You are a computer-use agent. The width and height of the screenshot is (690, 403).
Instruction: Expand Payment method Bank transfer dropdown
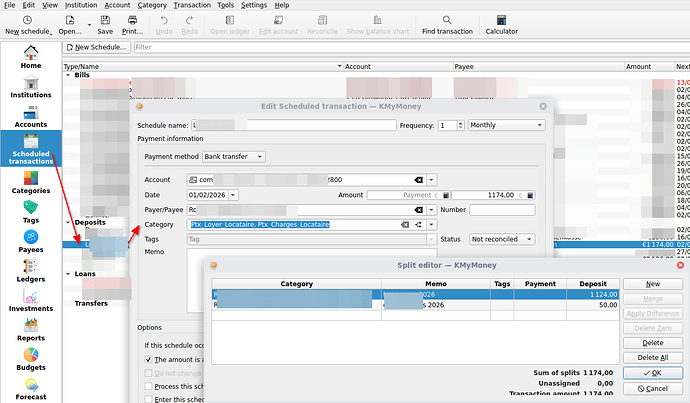(x=231, y=157)
